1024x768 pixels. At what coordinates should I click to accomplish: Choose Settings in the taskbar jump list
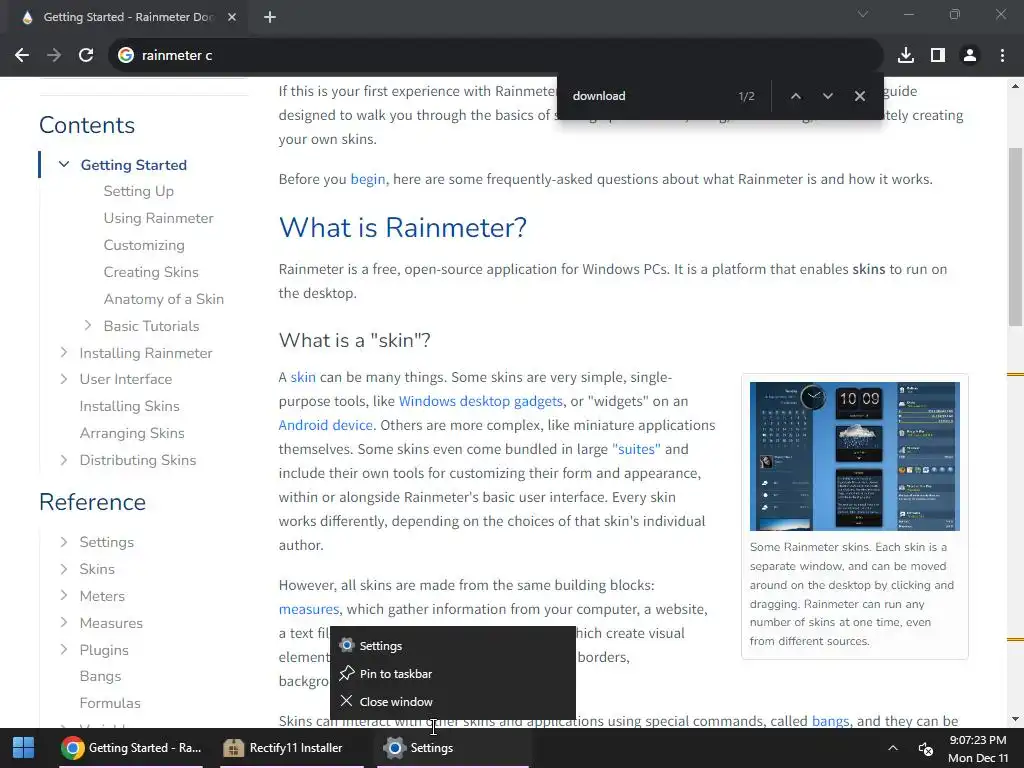[453, 645]
